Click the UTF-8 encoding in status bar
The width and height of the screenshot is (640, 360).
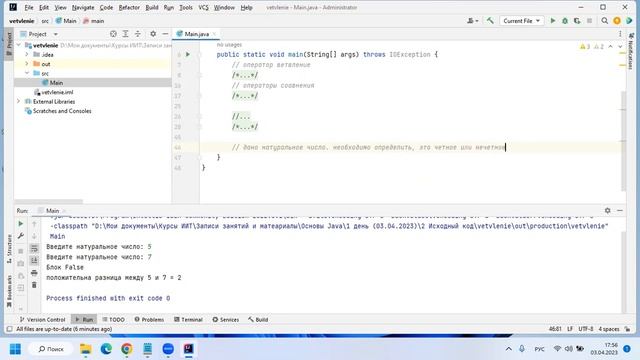586,329
